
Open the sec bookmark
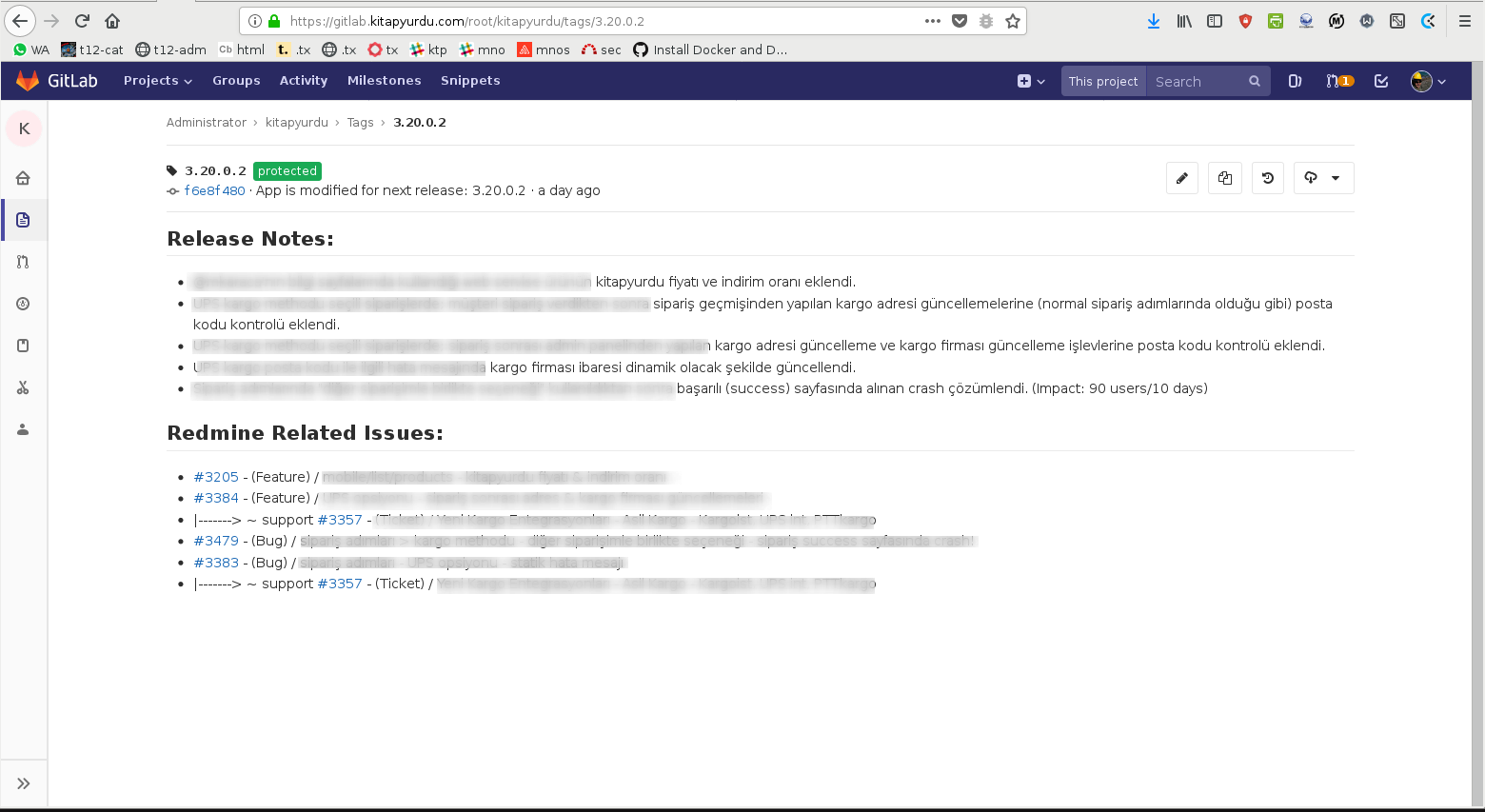(602, 50)
